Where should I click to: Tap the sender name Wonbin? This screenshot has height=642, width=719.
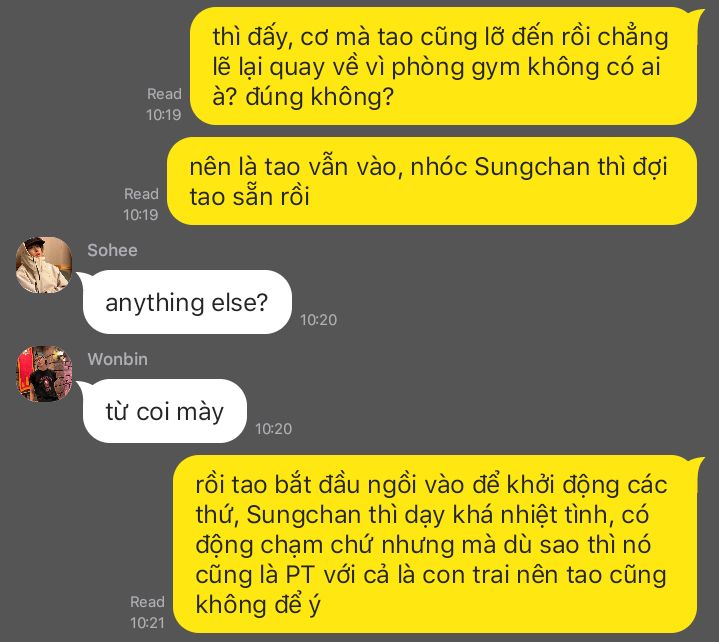click(117, 359)
